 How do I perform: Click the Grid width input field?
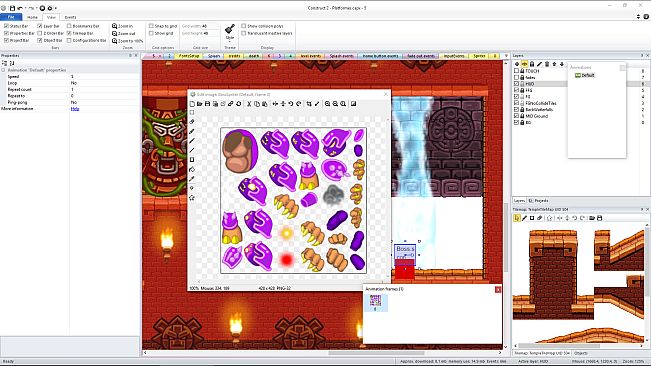(x=210, y=26)
